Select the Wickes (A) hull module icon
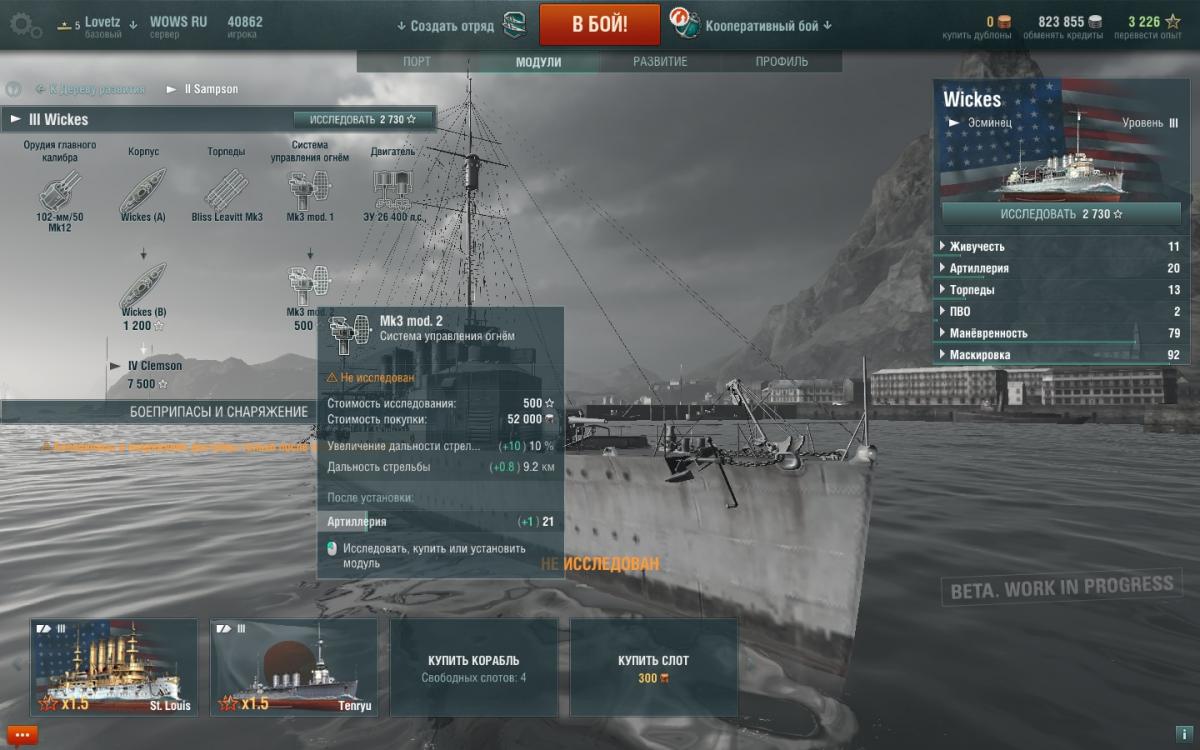This screenshot has height=750, width=1200. pos(143,189)
